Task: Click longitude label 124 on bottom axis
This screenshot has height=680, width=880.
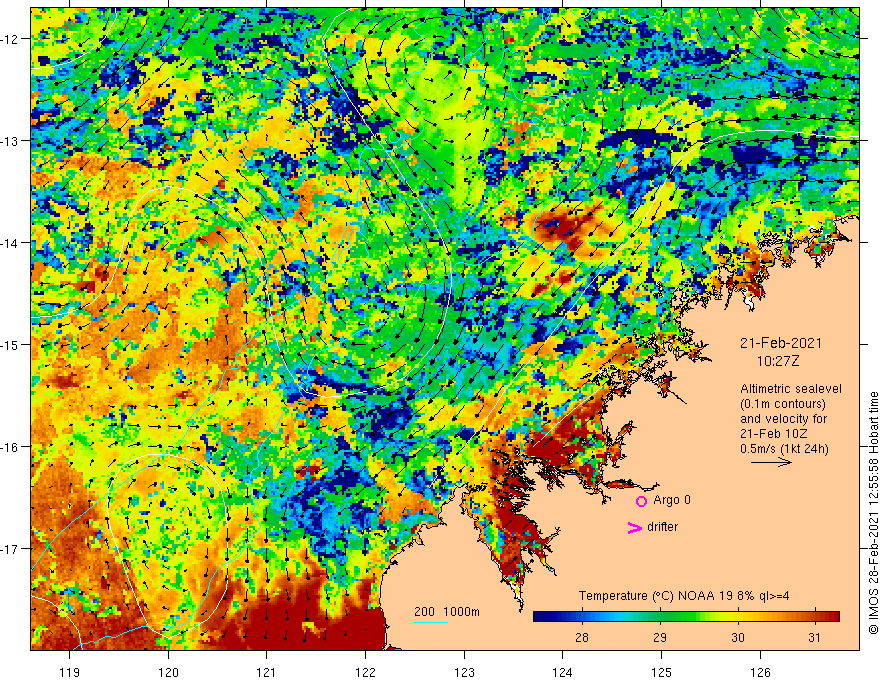Action: point(562,672)
